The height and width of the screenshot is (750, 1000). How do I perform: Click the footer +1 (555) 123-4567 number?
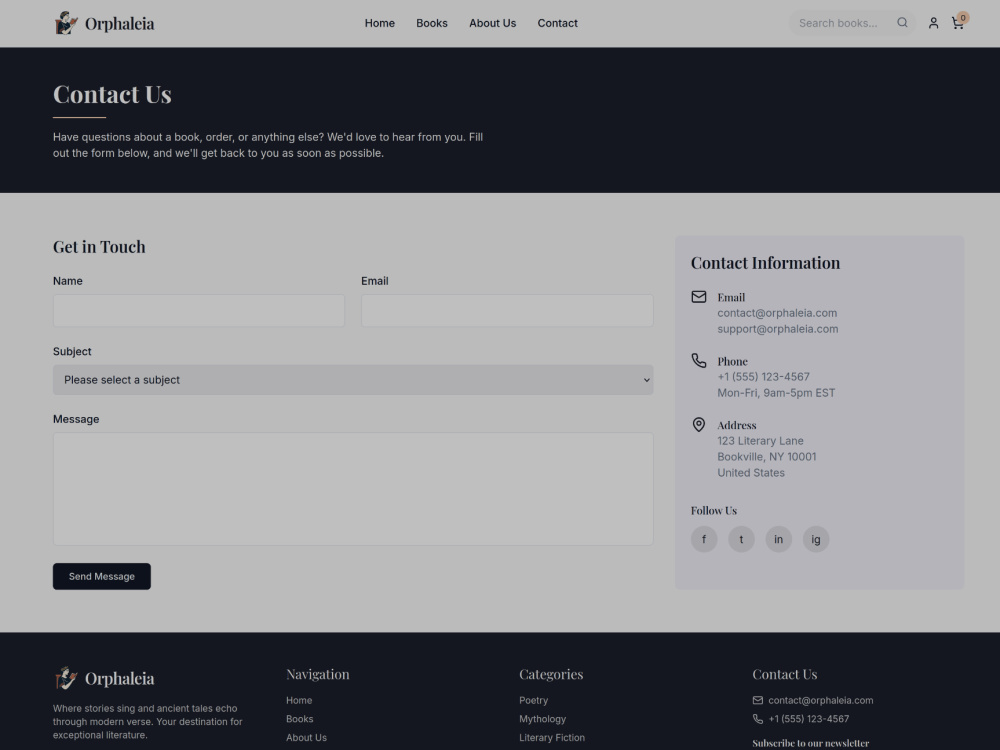809,719
